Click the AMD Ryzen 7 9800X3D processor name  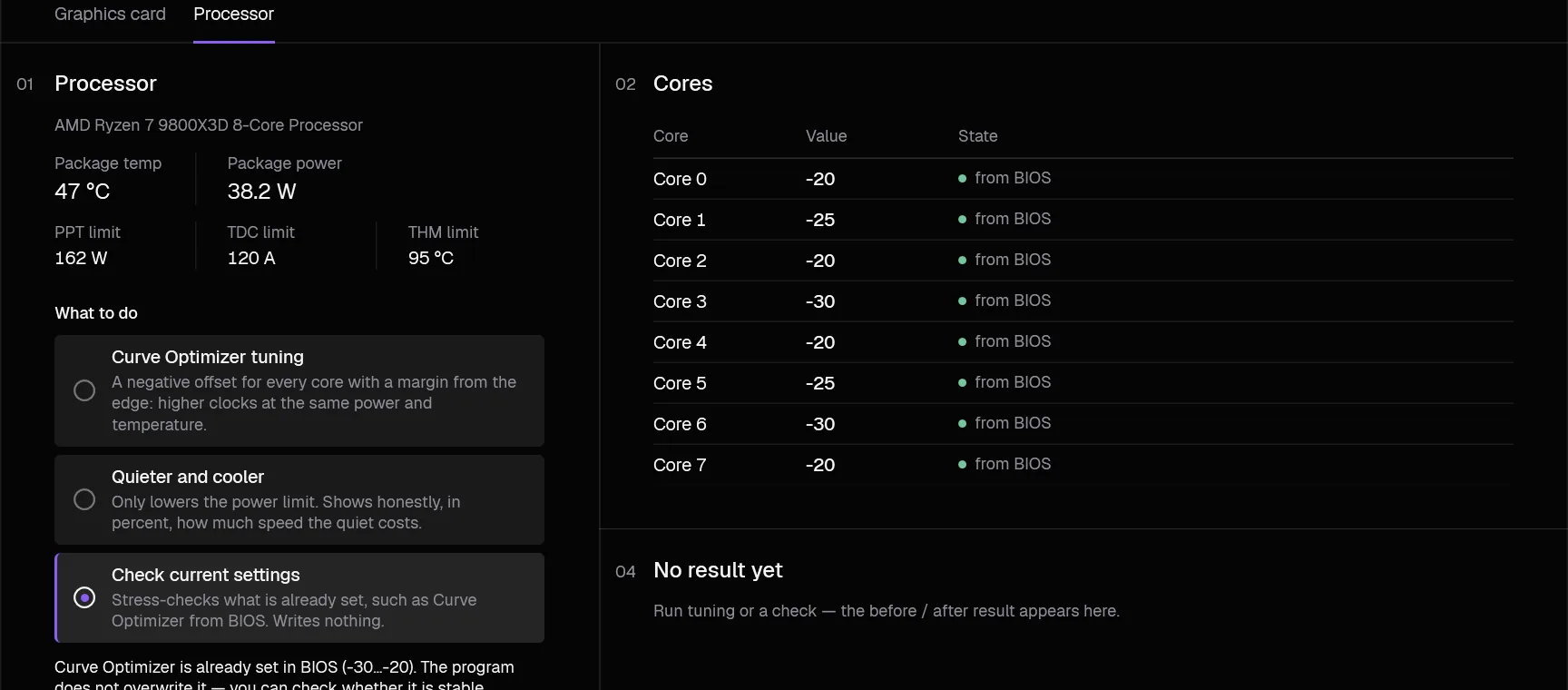209,125
